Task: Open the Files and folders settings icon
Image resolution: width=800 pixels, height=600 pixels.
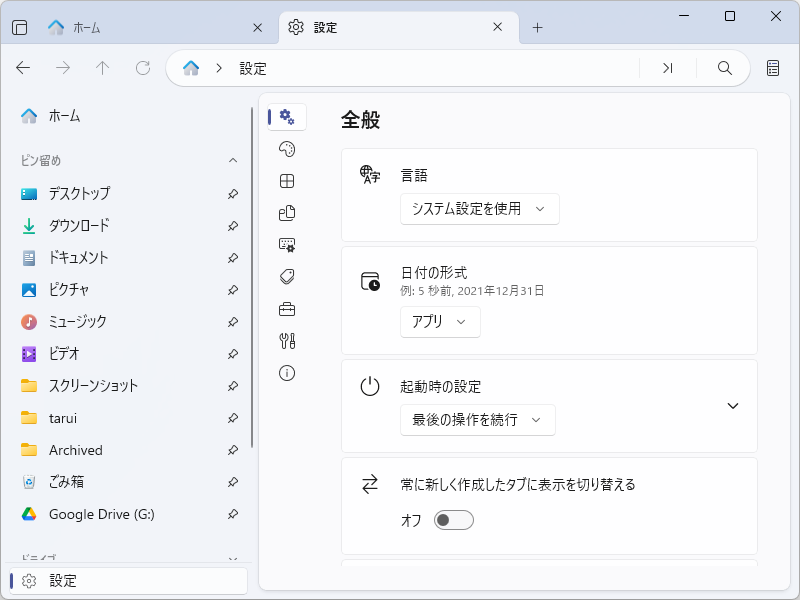Action: 287,213
